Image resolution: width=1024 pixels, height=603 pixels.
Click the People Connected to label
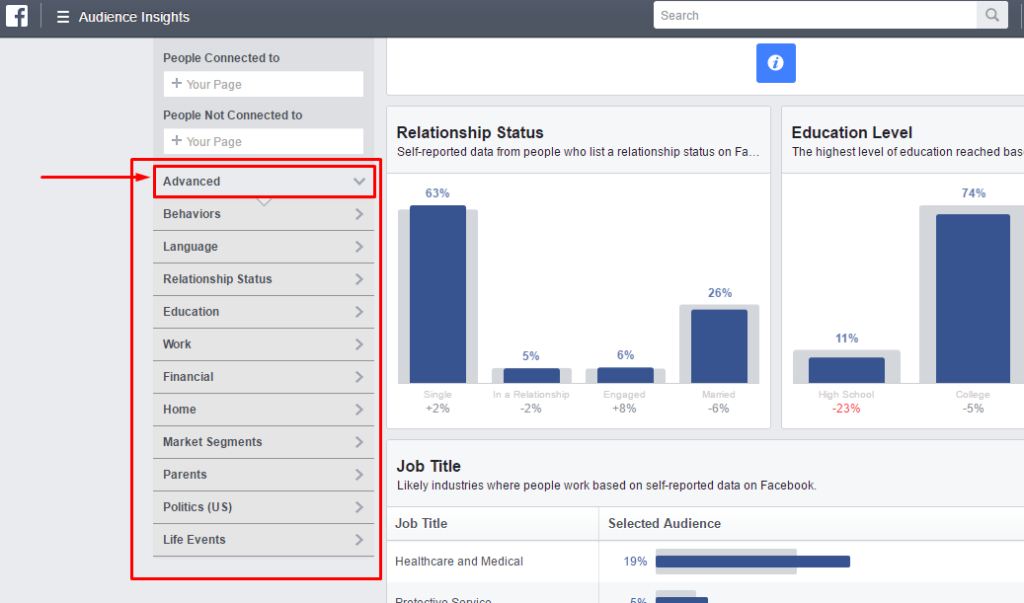(x=221, y=58)
